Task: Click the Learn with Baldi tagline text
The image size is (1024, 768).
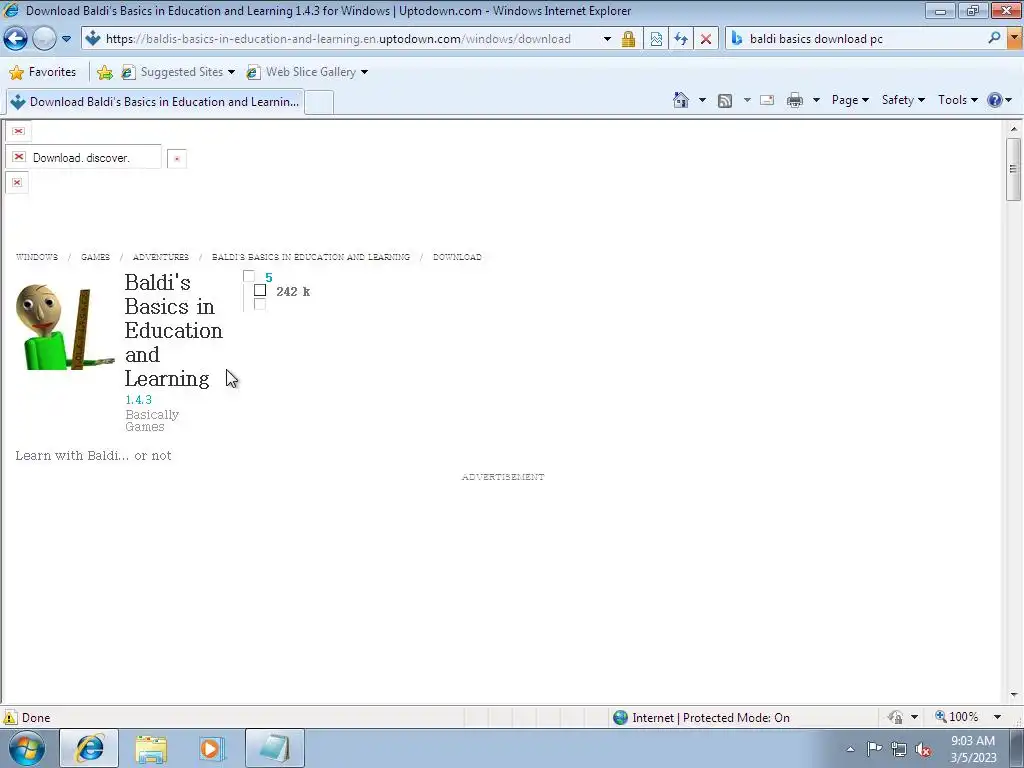Action: coord(93,456)
